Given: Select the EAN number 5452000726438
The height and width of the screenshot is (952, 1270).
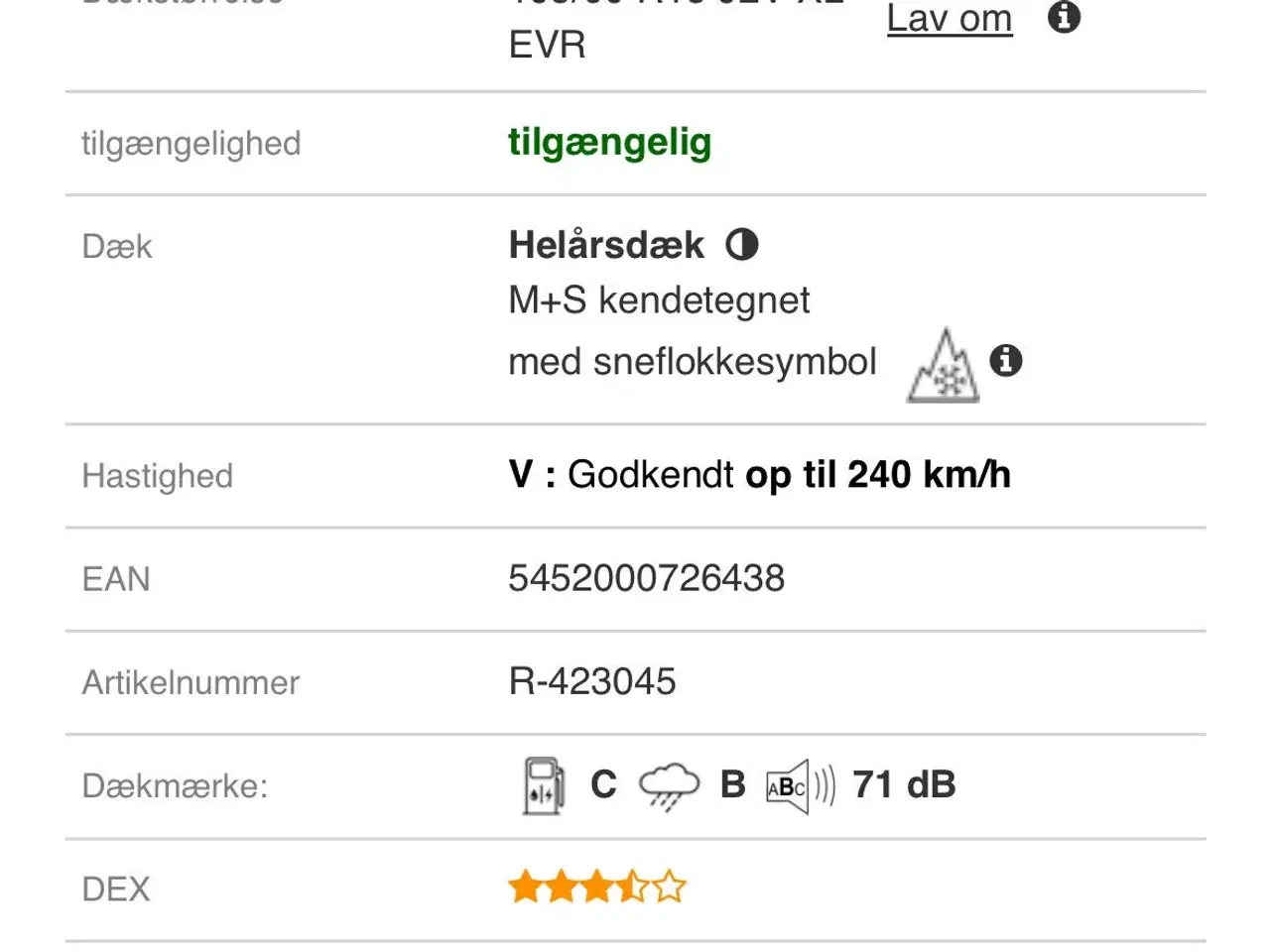Looking at the screenshot, I should pos(645,577).
